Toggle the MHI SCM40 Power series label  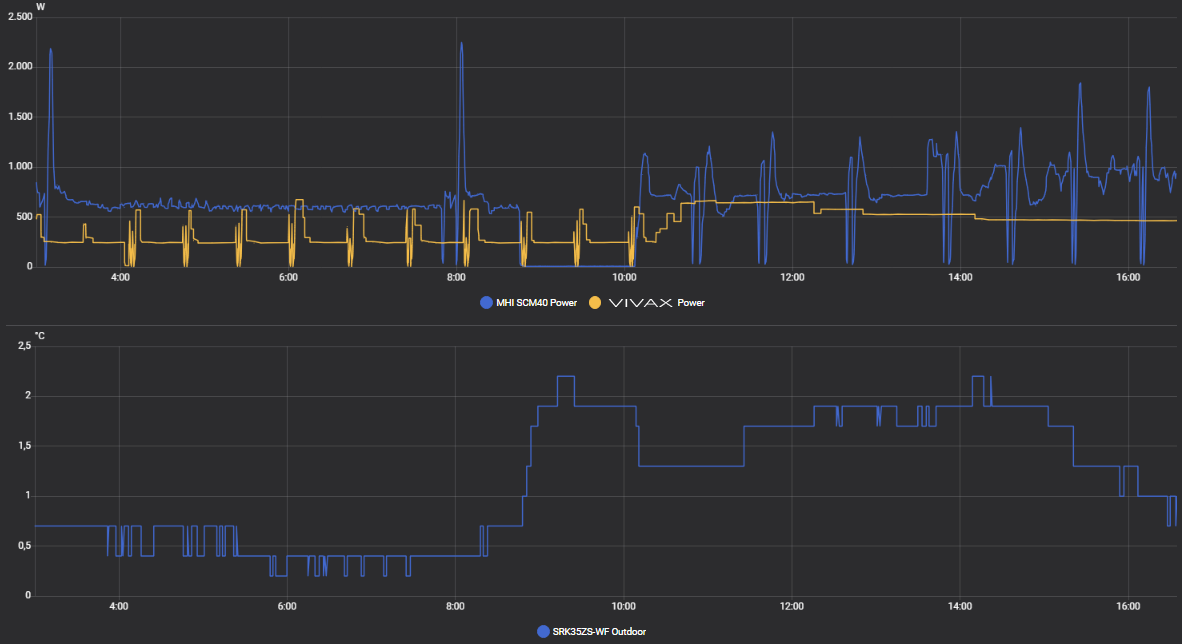pos(536,302)
